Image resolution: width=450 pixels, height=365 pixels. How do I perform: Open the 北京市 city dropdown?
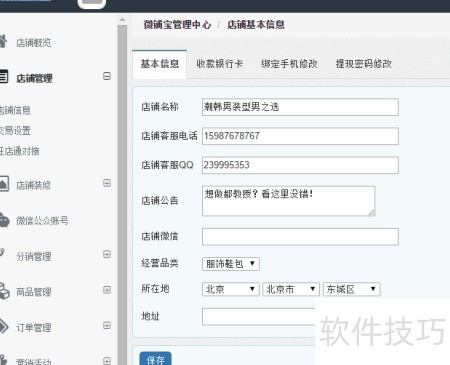click(291, 289)
